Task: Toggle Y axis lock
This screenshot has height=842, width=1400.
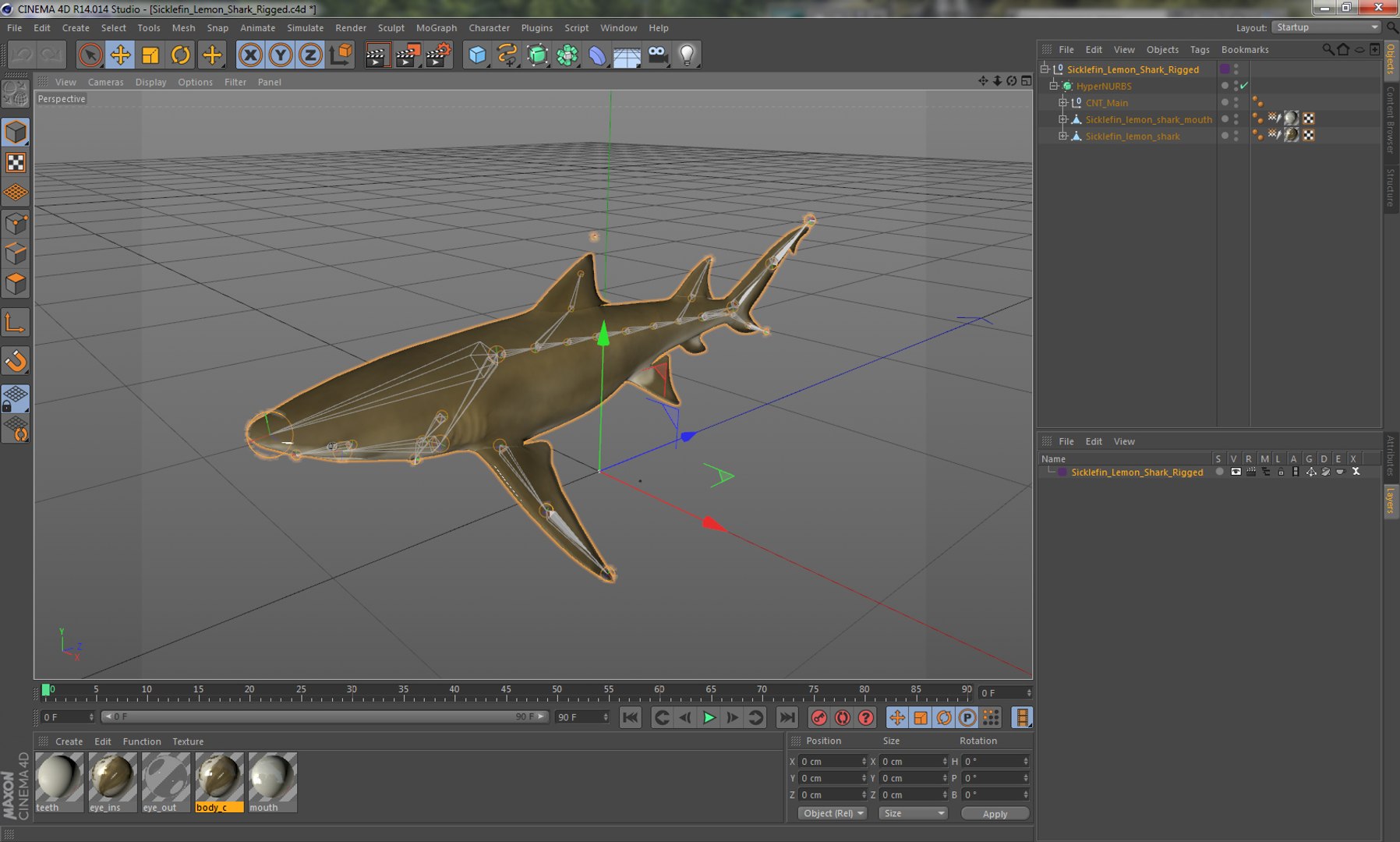Action: [x=281, y=55]
